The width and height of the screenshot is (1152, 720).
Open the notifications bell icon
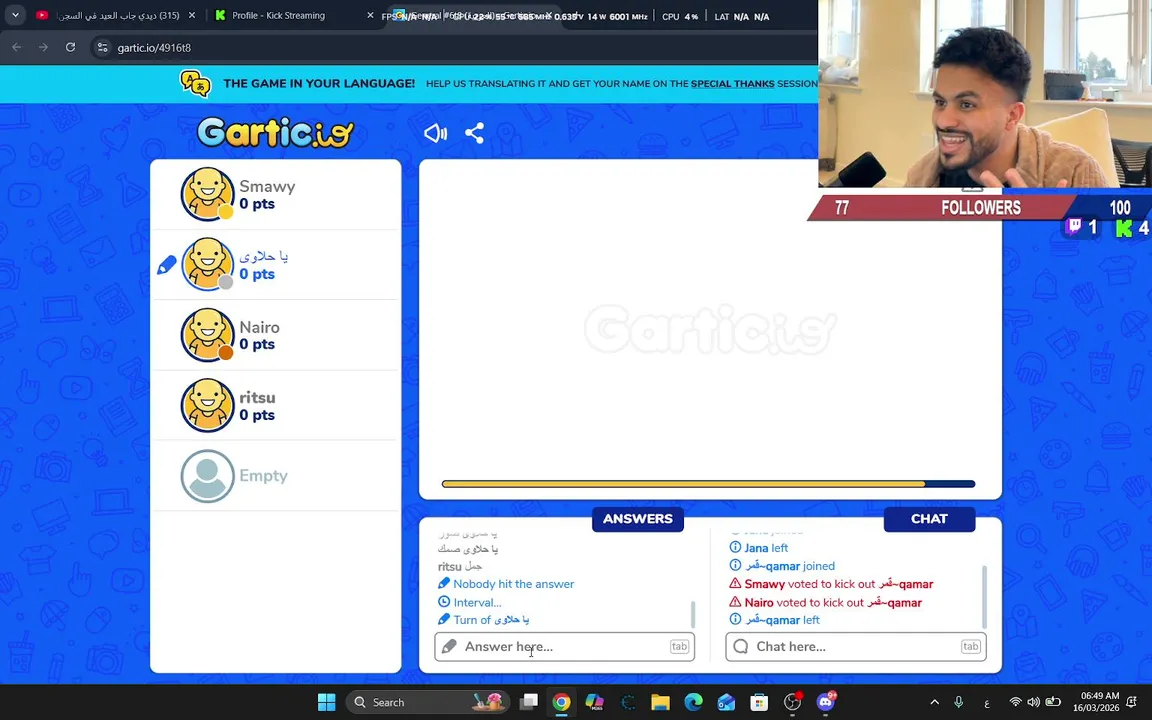point(1132,702)
